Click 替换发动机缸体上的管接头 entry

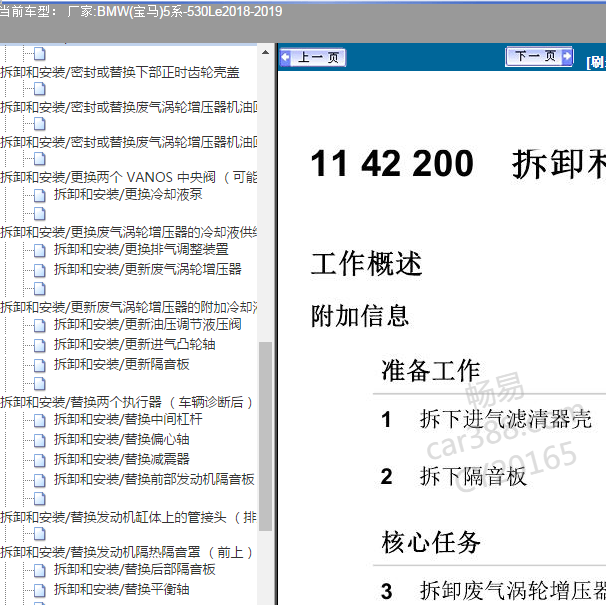point(128,517)
